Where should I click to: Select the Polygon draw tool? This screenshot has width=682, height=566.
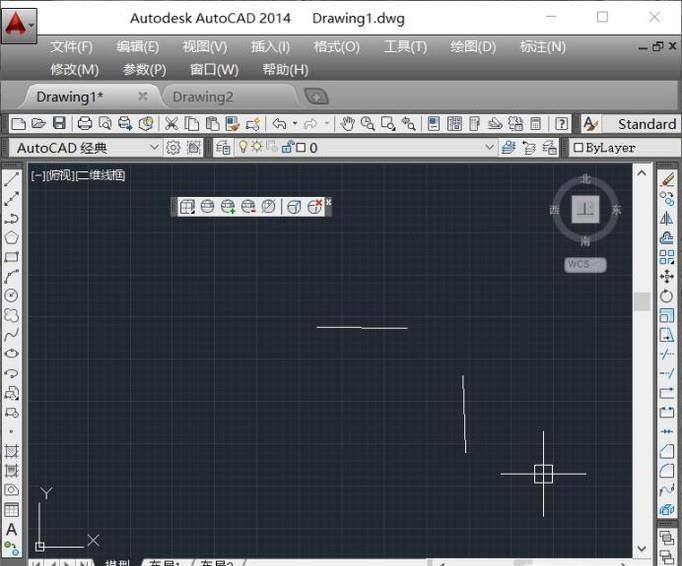tap(12, 238)
